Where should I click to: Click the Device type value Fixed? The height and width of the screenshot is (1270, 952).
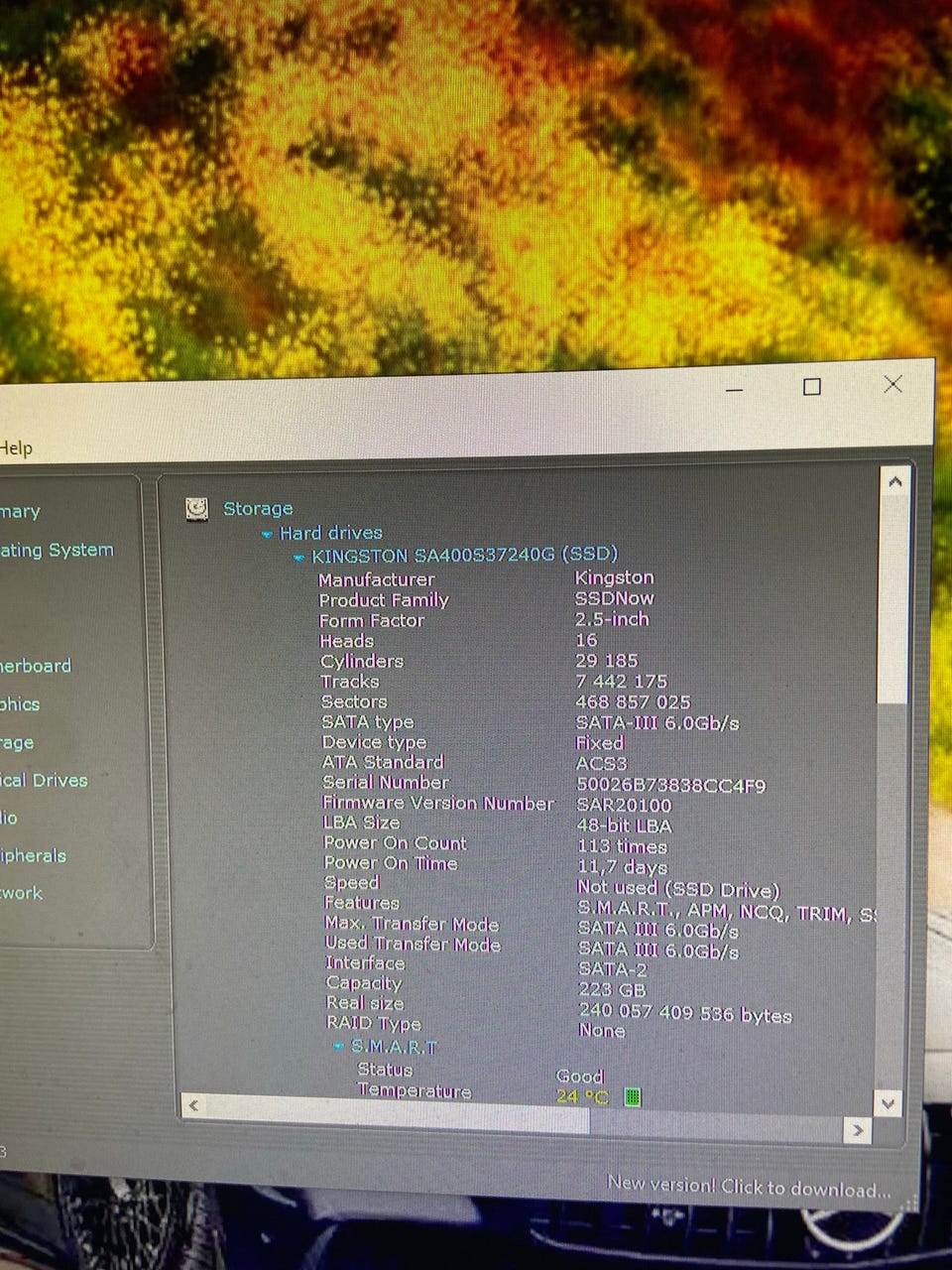pos(600,743)
